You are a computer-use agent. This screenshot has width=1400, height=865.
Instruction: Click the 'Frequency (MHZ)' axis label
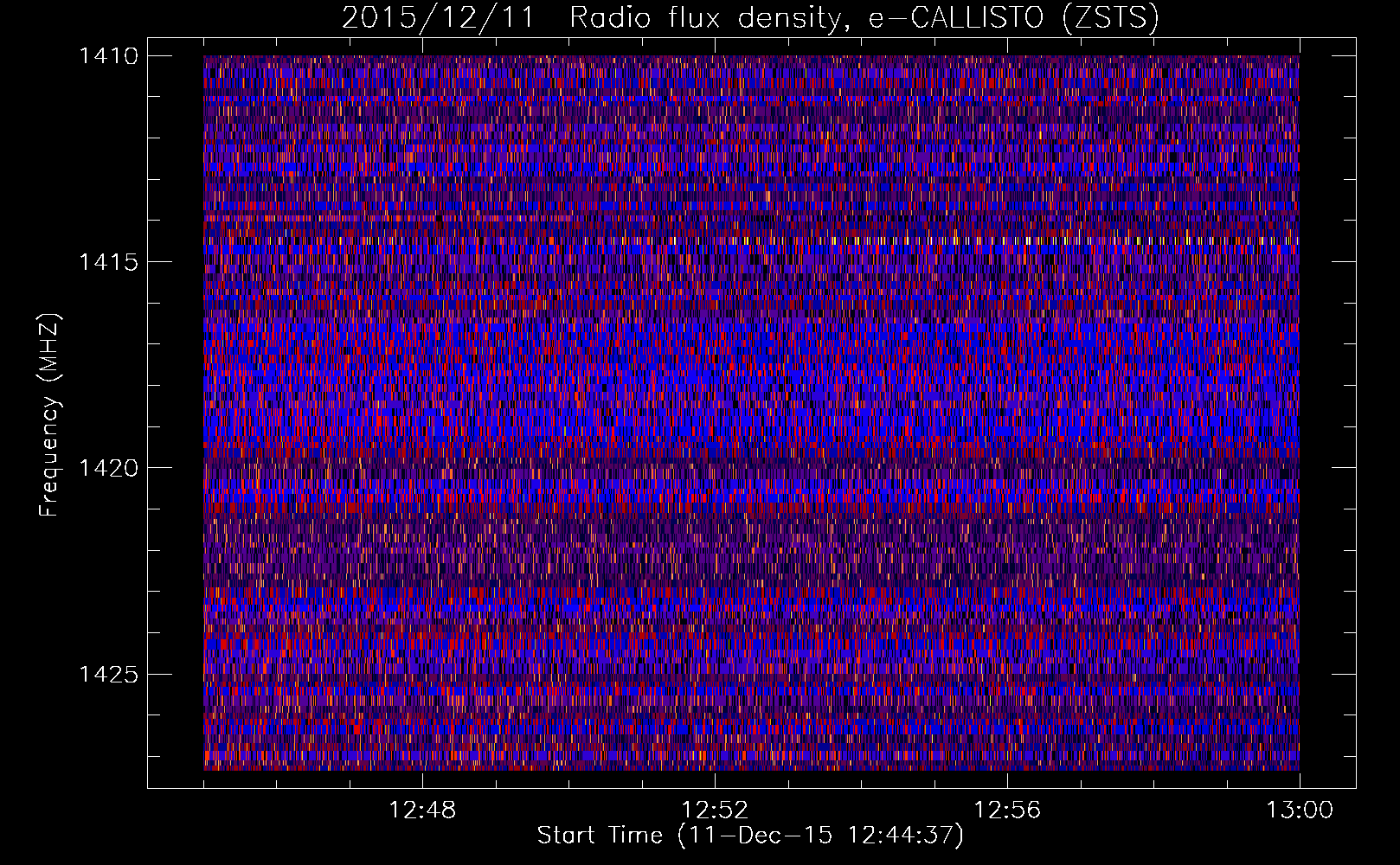pos(49,415)
